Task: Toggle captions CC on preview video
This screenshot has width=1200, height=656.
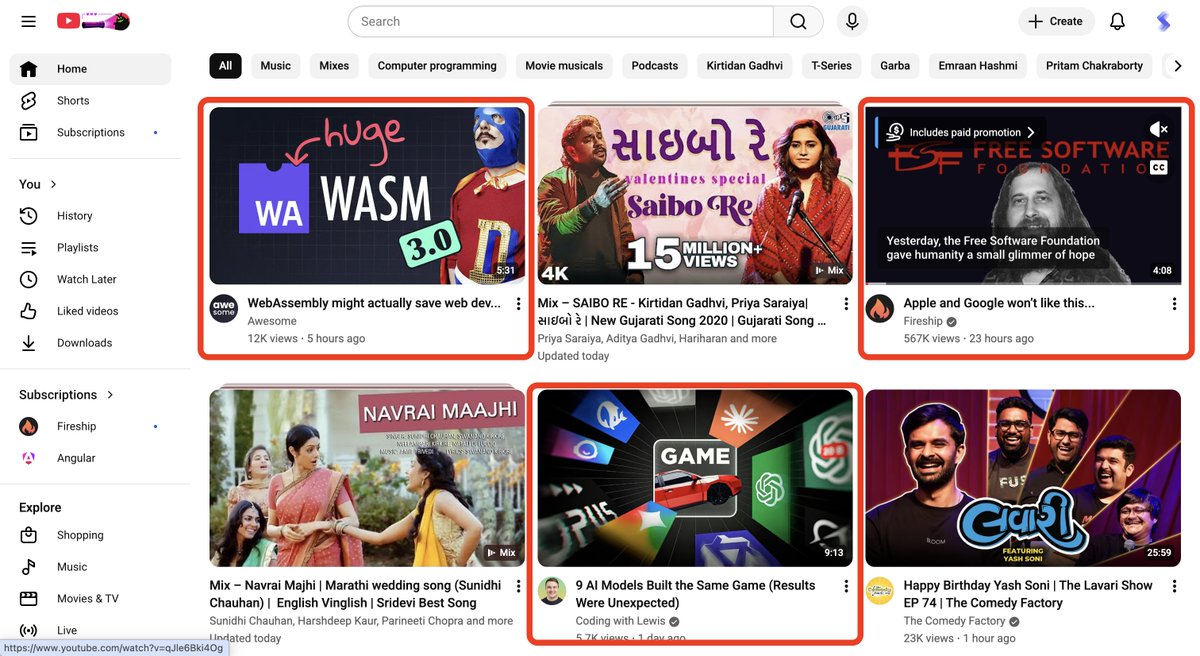Action: tap(1159, 168)
